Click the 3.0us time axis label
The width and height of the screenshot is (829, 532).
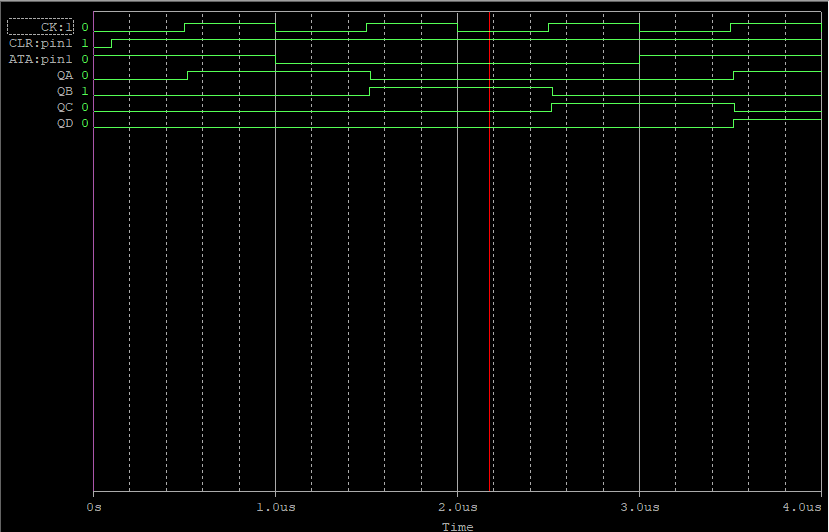click(640, 507)
